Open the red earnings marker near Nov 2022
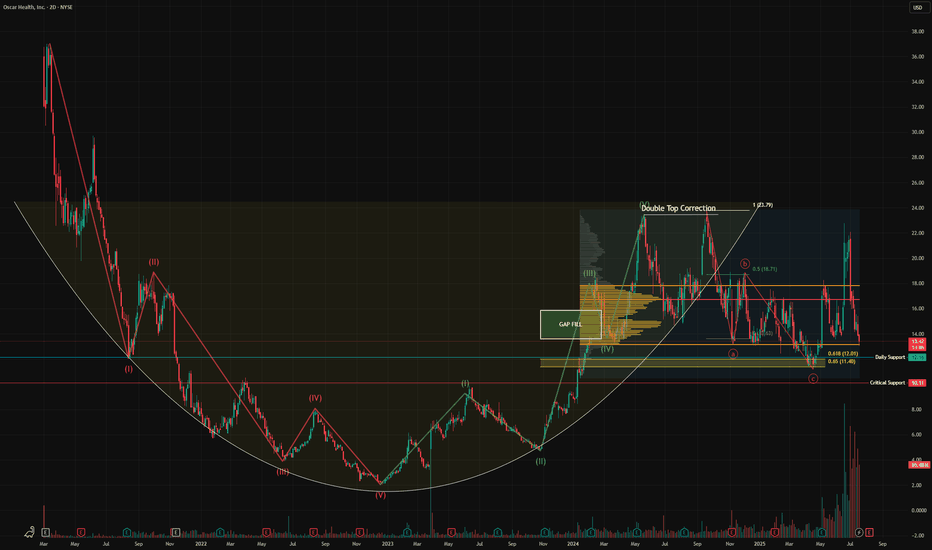This screenshot has height=550, width=932. tap(360, 532)
